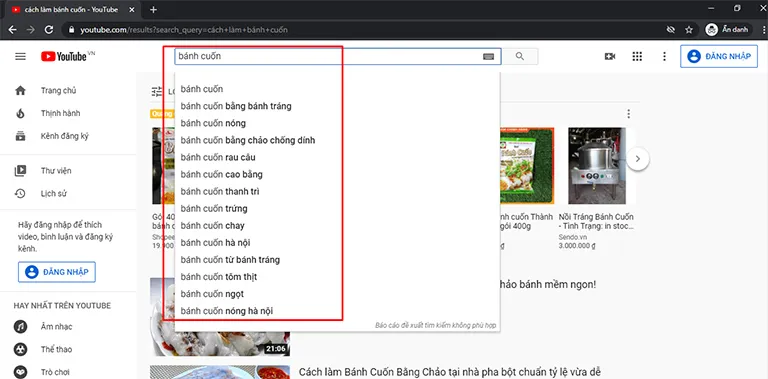Click the browser back arrow
This screenshot has width=768, height=379.
click(x=12, y=30)
